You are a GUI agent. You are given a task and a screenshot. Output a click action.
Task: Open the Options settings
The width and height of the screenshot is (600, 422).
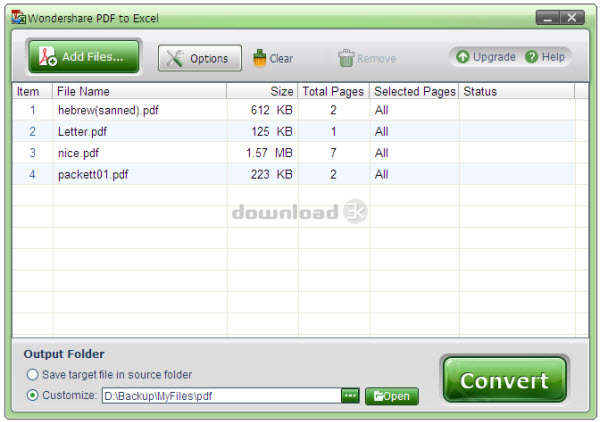tap(199, 59)
